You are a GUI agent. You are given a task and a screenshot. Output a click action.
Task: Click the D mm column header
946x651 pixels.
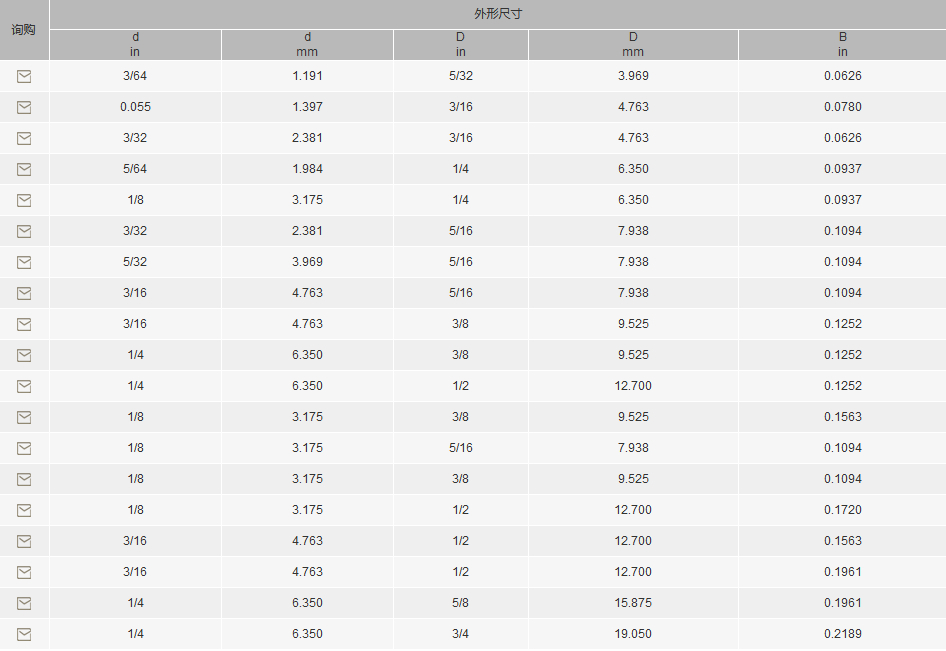(633, 45)
